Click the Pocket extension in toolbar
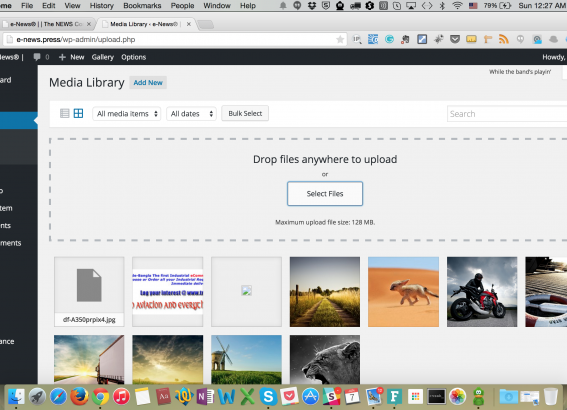The image size is (567, 410). pyautogui.click(x=455, y=39)
